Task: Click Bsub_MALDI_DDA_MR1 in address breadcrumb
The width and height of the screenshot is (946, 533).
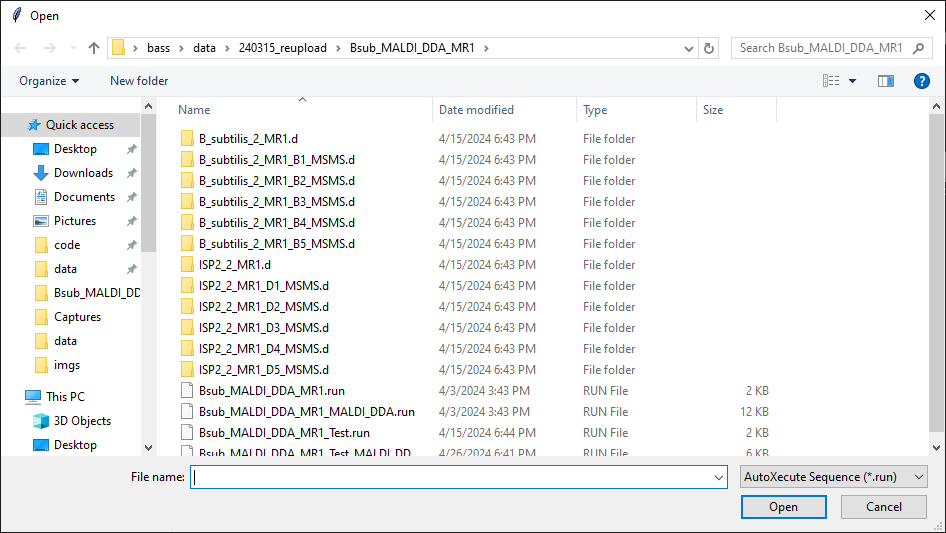Action: point(412,48)
